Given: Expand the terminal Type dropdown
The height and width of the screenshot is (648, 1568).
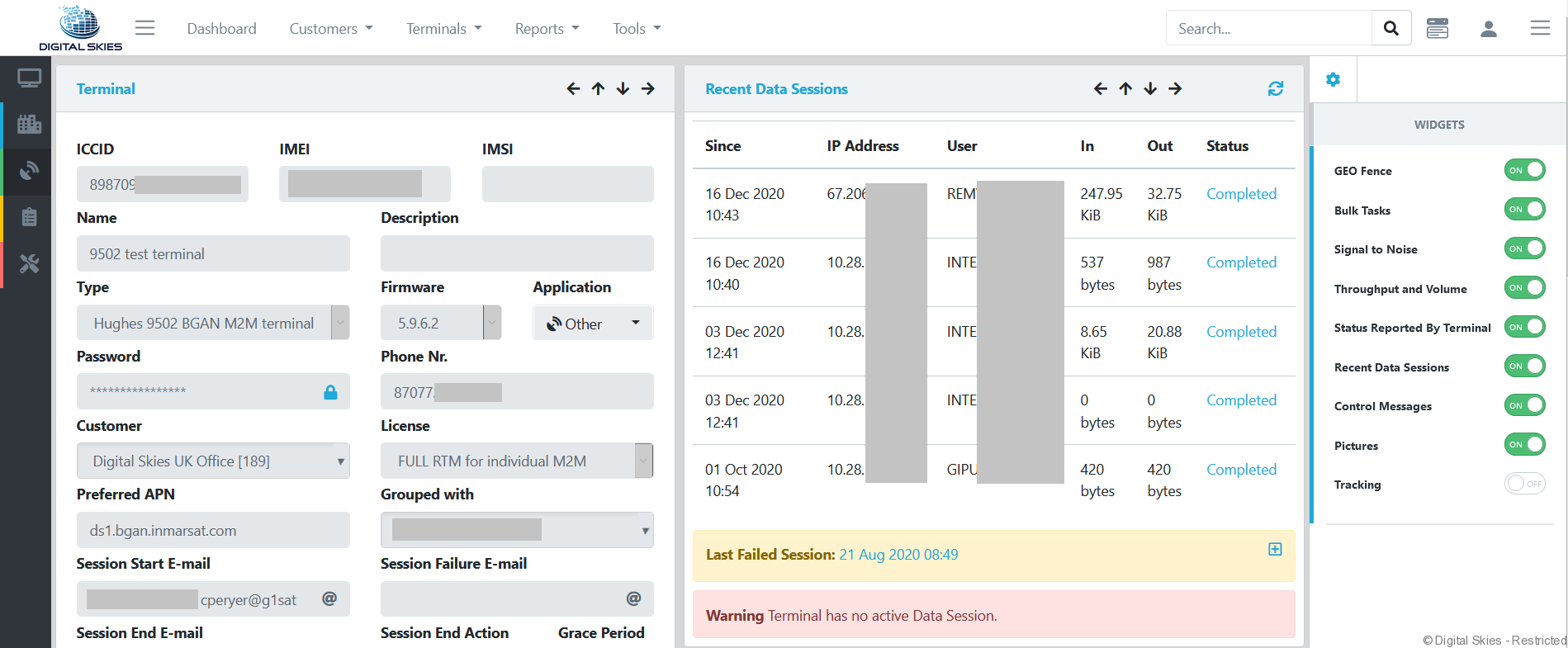Looking at the screenshot, I should click(213, 323).
